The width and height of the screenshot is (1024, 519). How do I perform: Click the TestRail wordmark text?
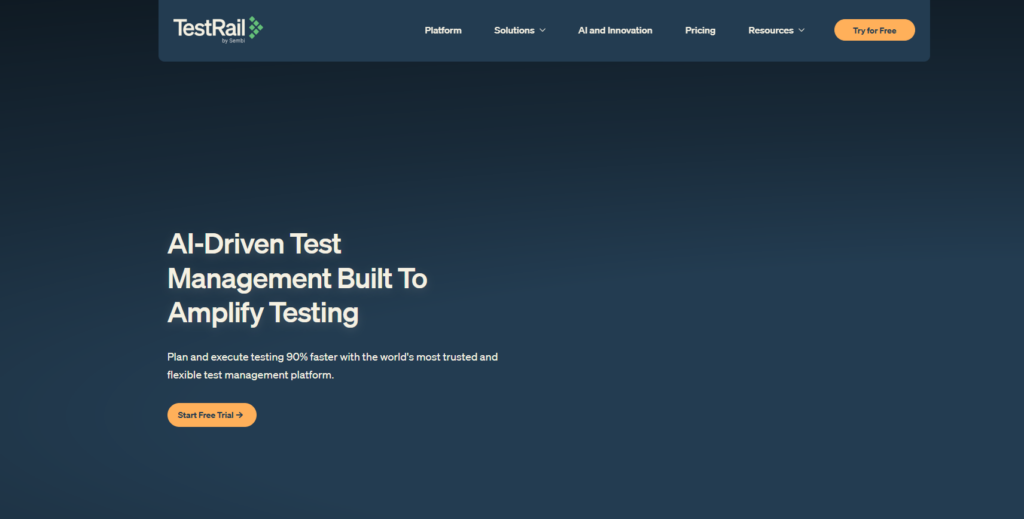tap(208, 27)
